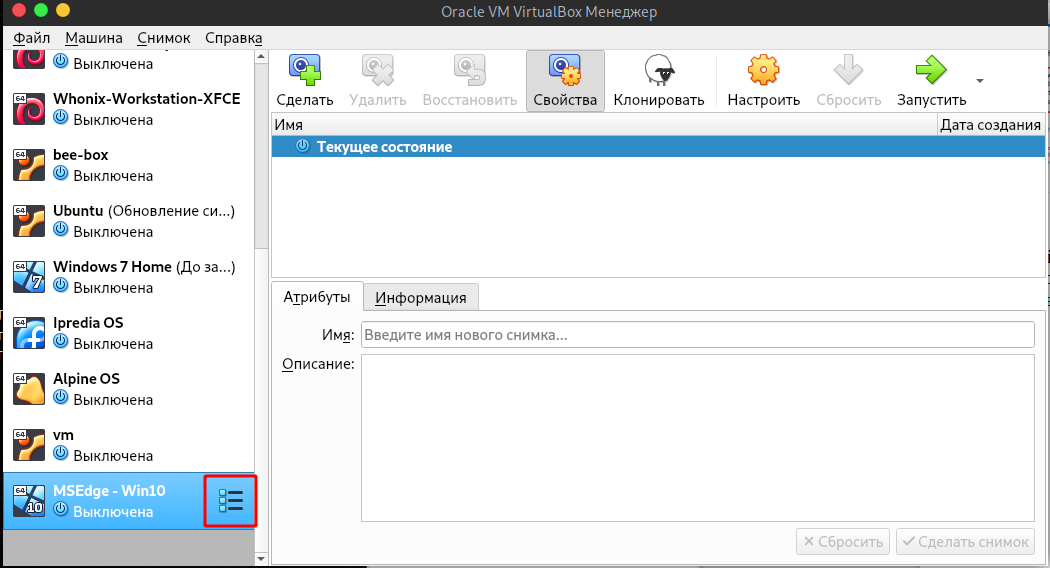Viewport: 1050px width, 568px height.
Task: Click the vm machine OS icon
Action: [29, 445]
